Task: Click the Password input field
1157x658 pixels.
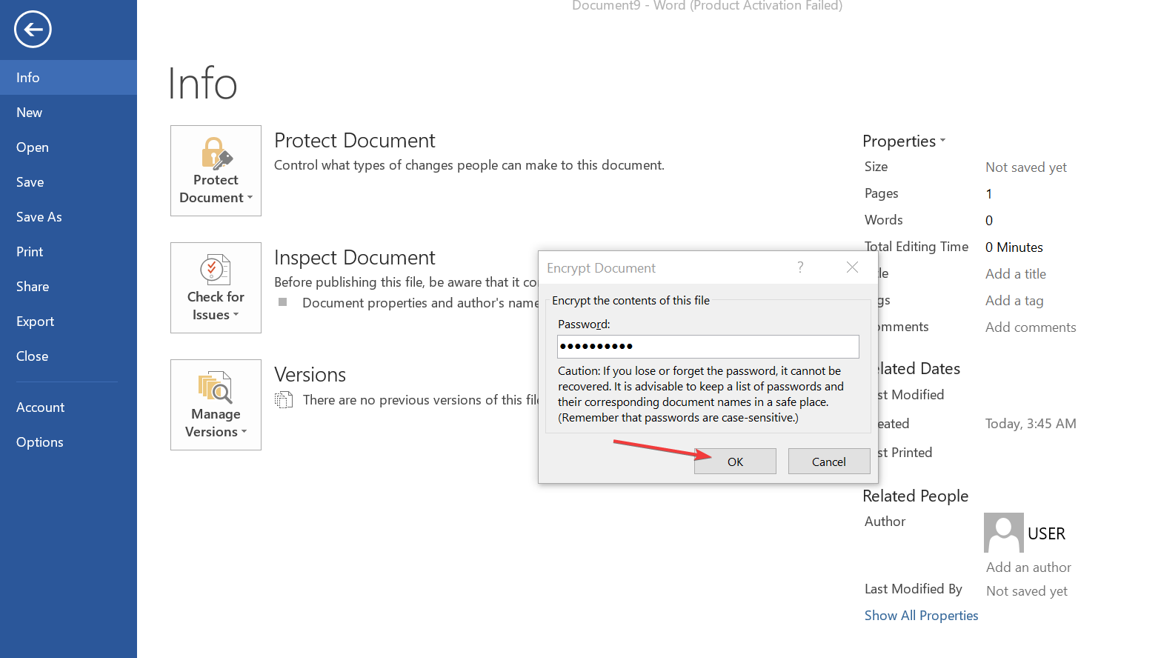Action: 707,346
